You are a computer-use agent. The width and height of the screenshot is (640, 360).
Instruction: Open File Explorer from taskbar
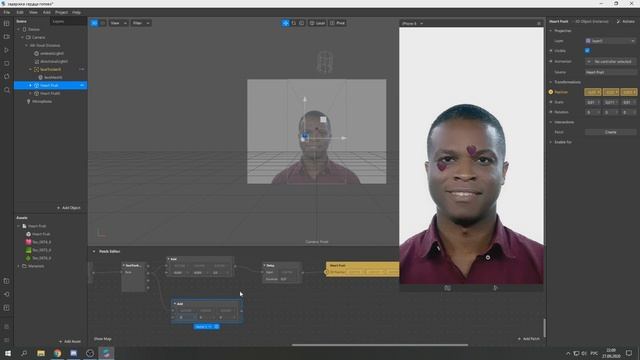tap(41, 353)
